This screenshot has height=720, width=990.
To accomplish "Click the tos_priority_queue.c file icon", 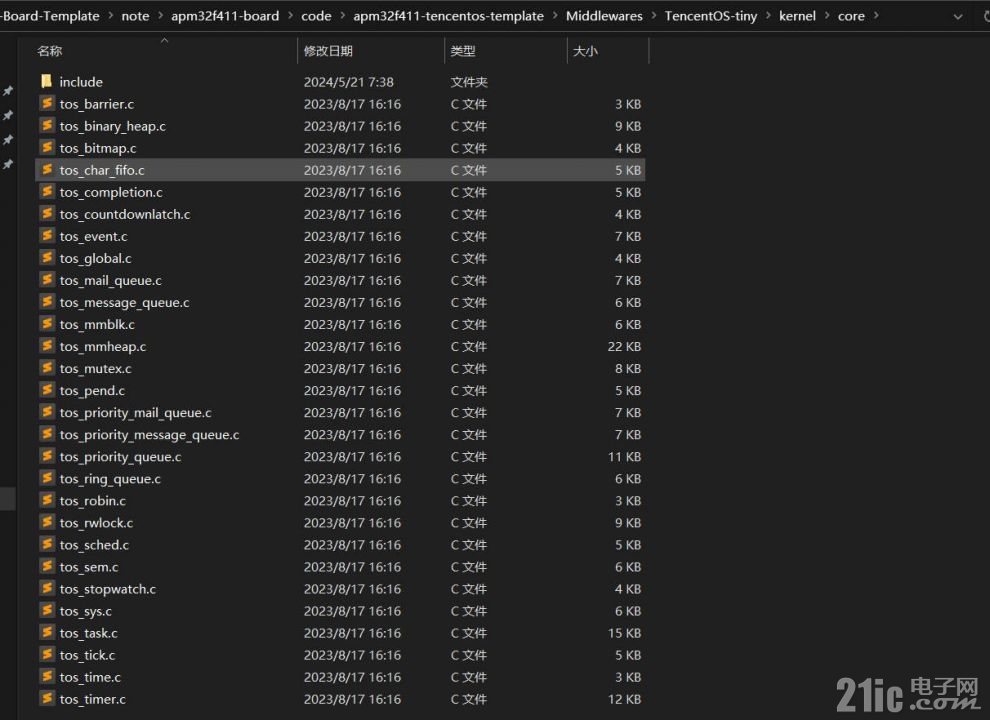I will point(47,456).
